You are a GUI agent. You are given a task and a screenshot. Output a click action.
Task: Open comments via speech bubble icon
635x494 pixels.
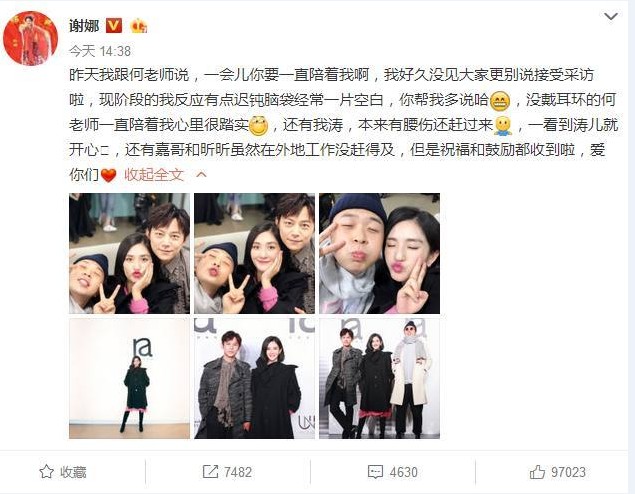pyautogui.click(x=375, y=472)
